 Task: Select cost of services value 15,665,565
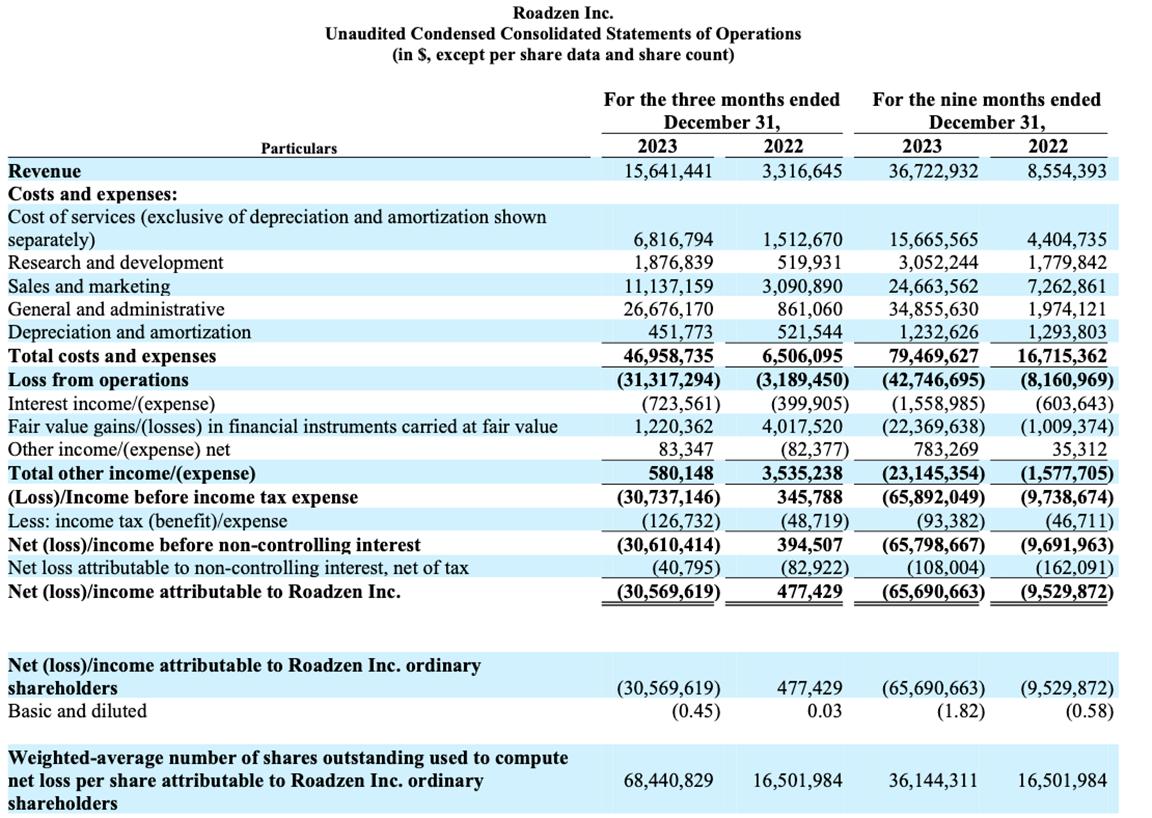point(934,240)
